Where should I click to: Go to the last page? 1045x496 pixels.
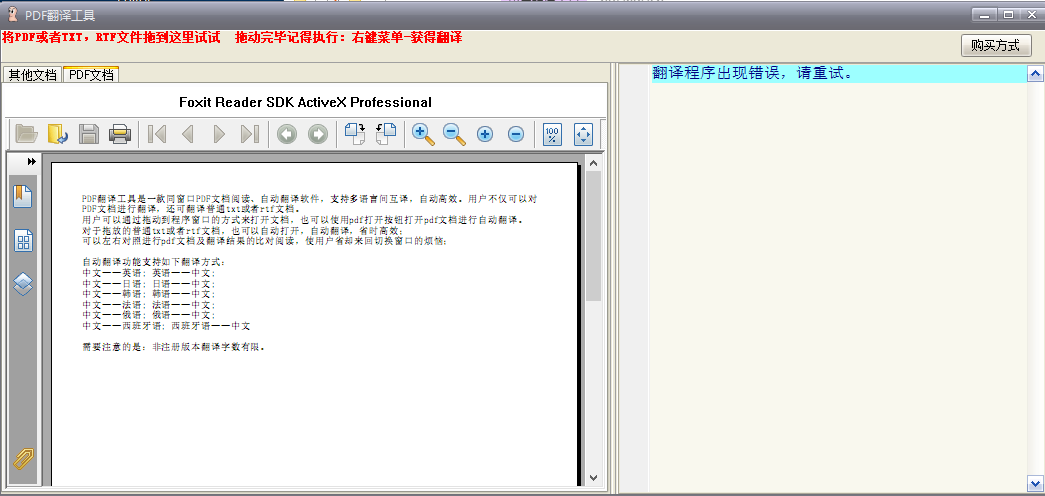point(250,134)
